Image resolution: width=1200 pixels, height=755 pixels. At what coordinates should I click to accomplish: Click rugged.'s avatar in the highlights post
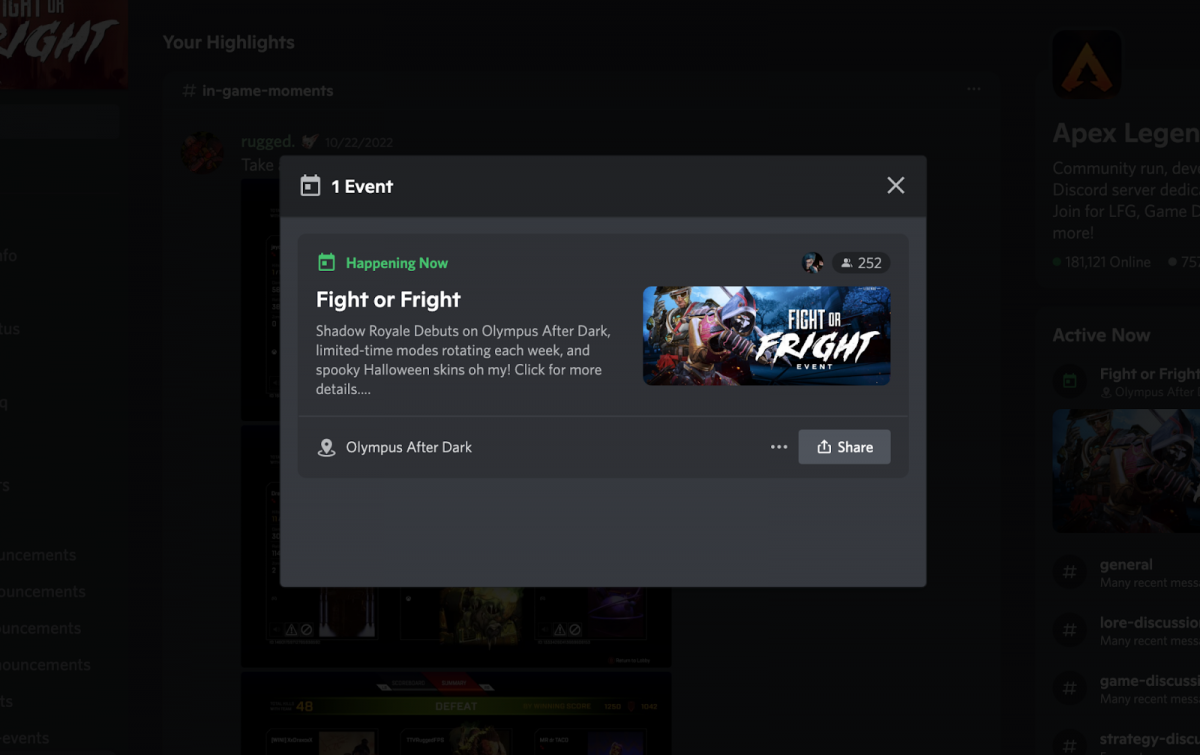[203, 152]
